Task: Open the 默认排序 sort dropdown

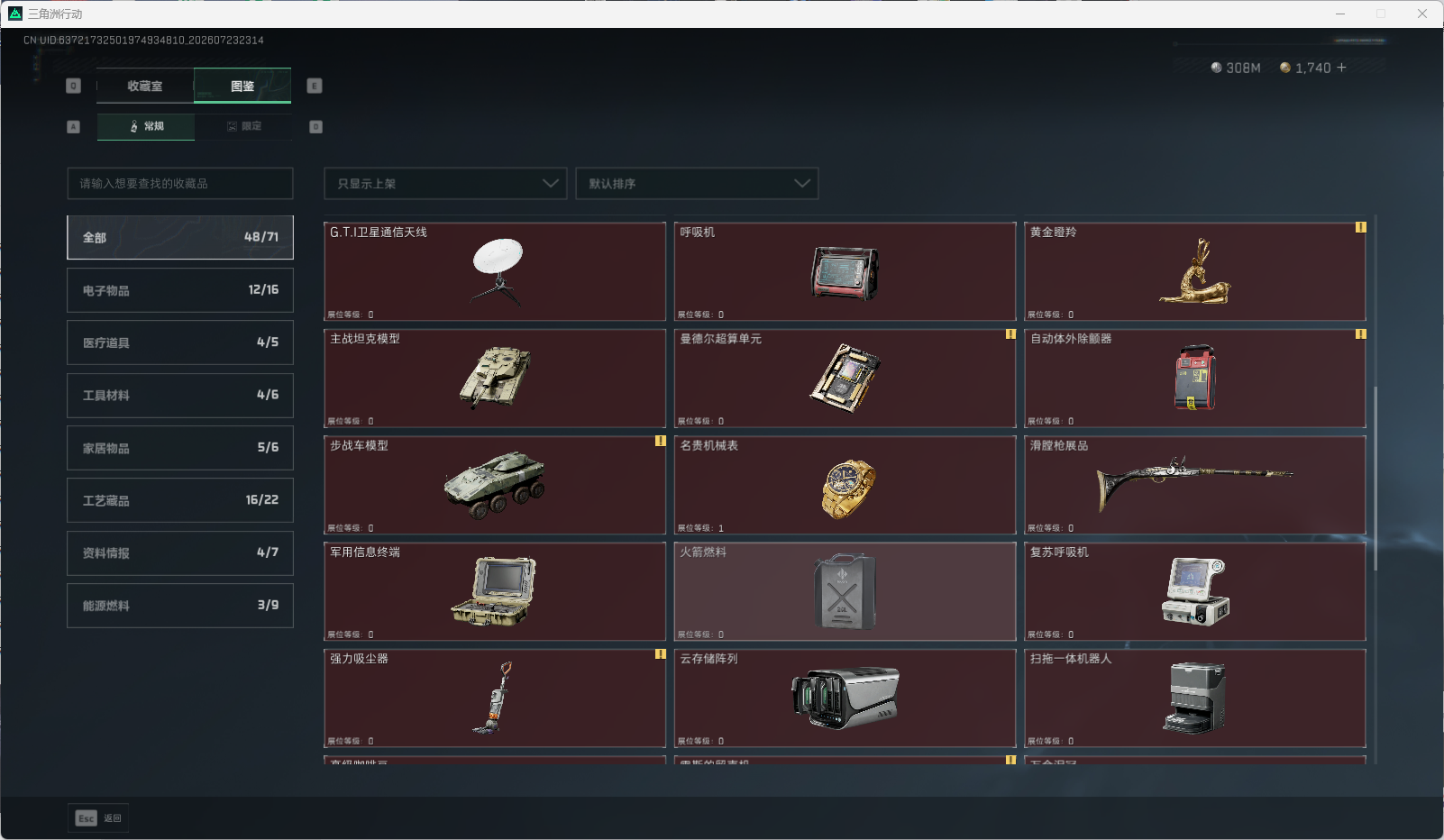Action: pyautogui.click(x=697, y=183)
